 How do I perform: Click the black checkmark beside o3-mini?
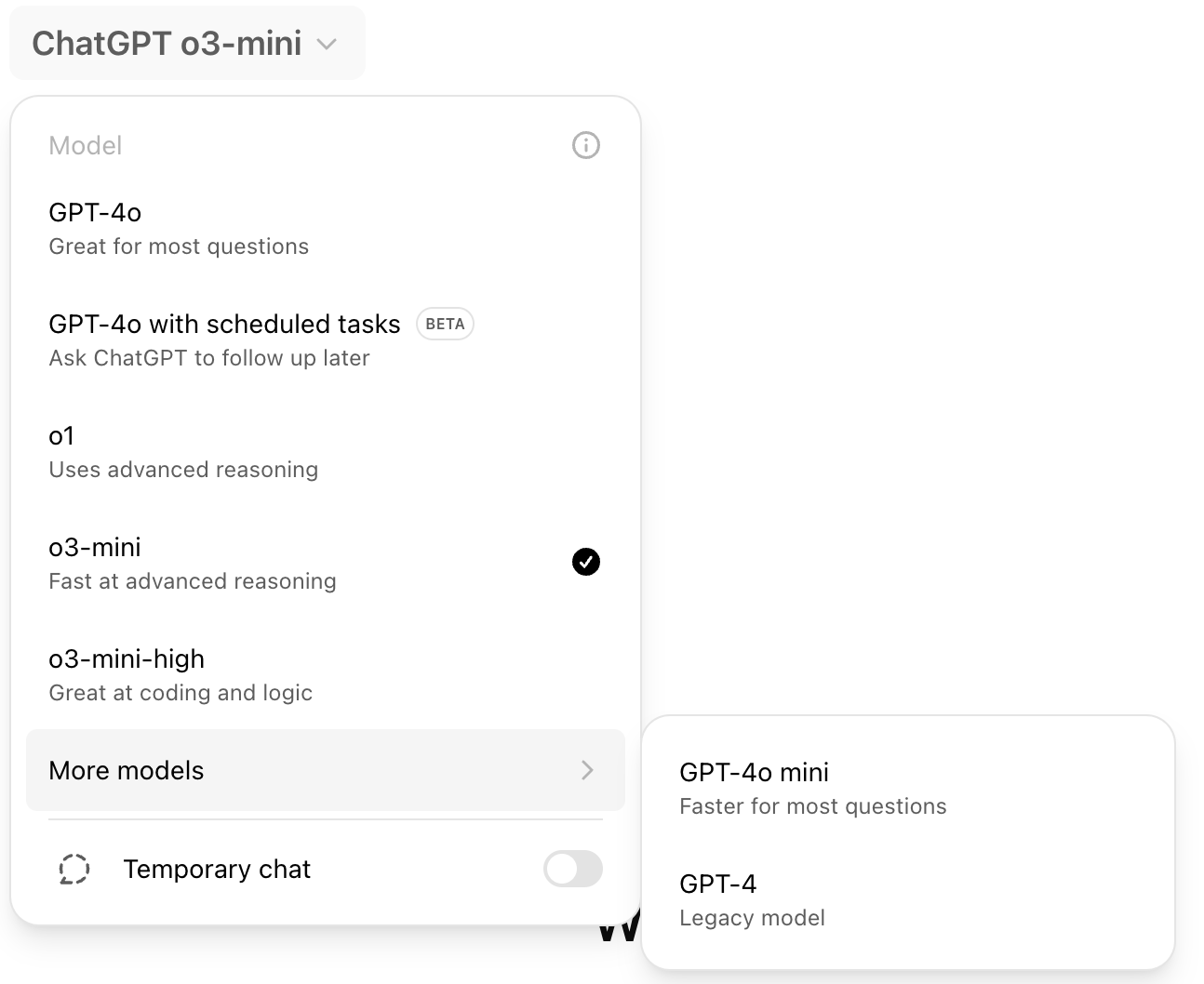585,562
